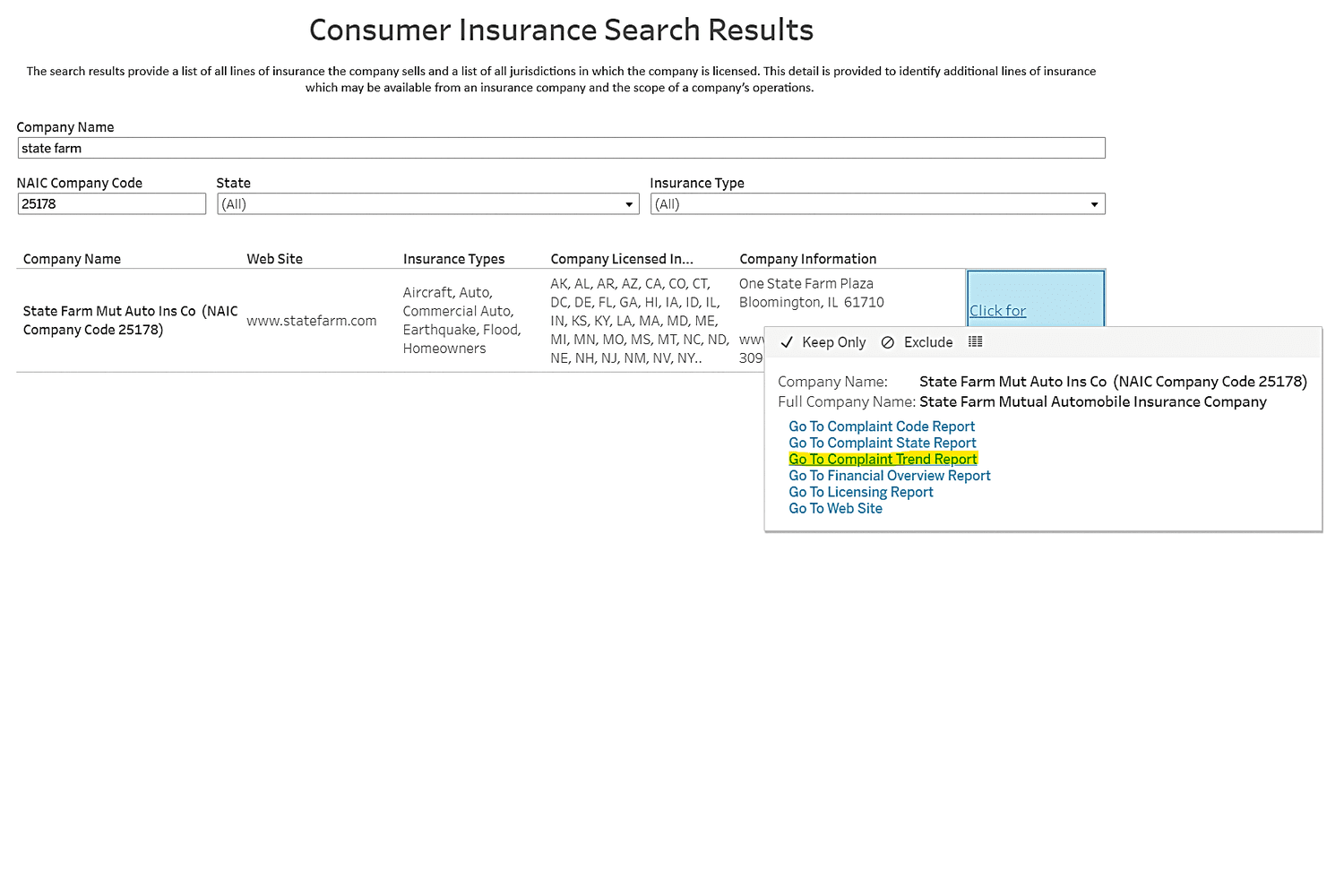1344x896 pixels.
Task: Click the www.statefarm.com cell
Action: click(x=312, y=321)
